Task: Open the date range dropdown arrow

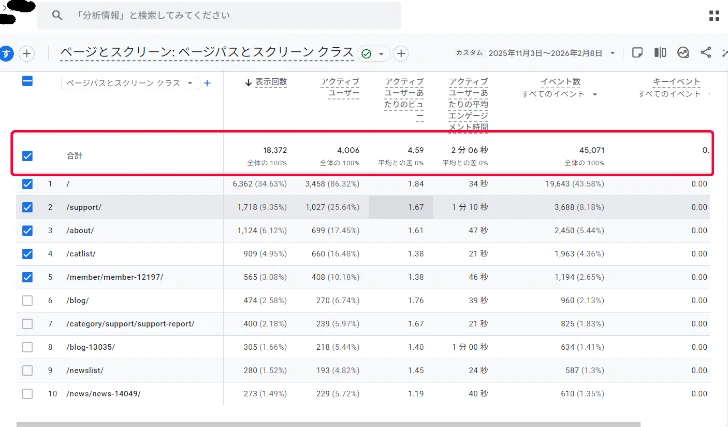Action: coord(612,53)
